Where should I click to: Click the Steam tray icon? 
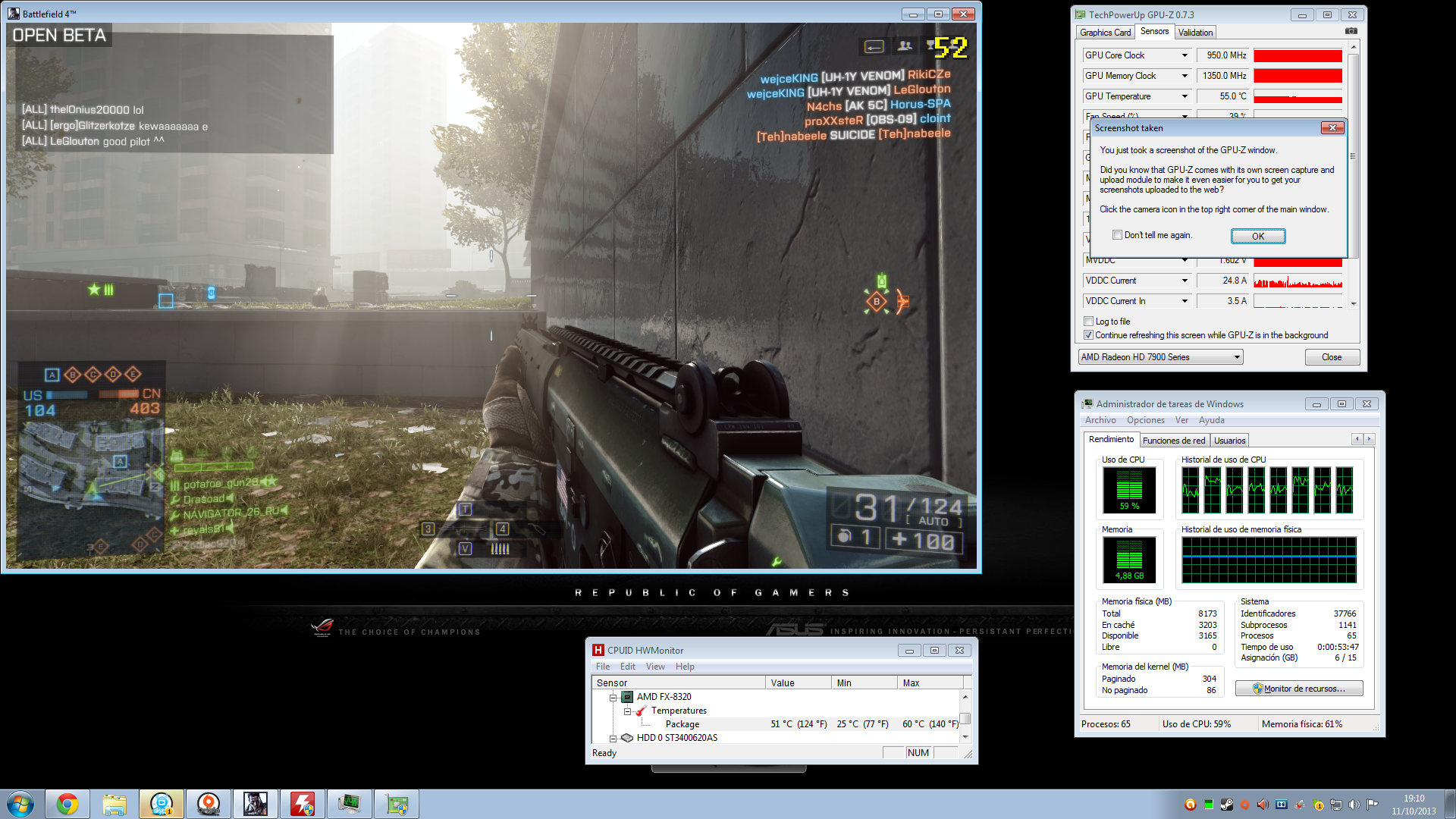click(x=1227, y=805)
